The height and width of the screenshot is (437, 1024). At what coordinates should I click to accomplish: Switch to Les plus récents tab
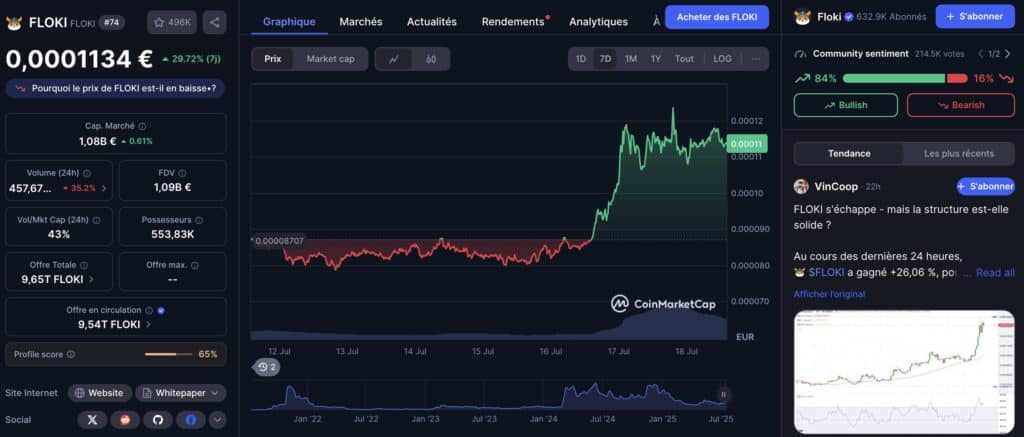point(959,154)
